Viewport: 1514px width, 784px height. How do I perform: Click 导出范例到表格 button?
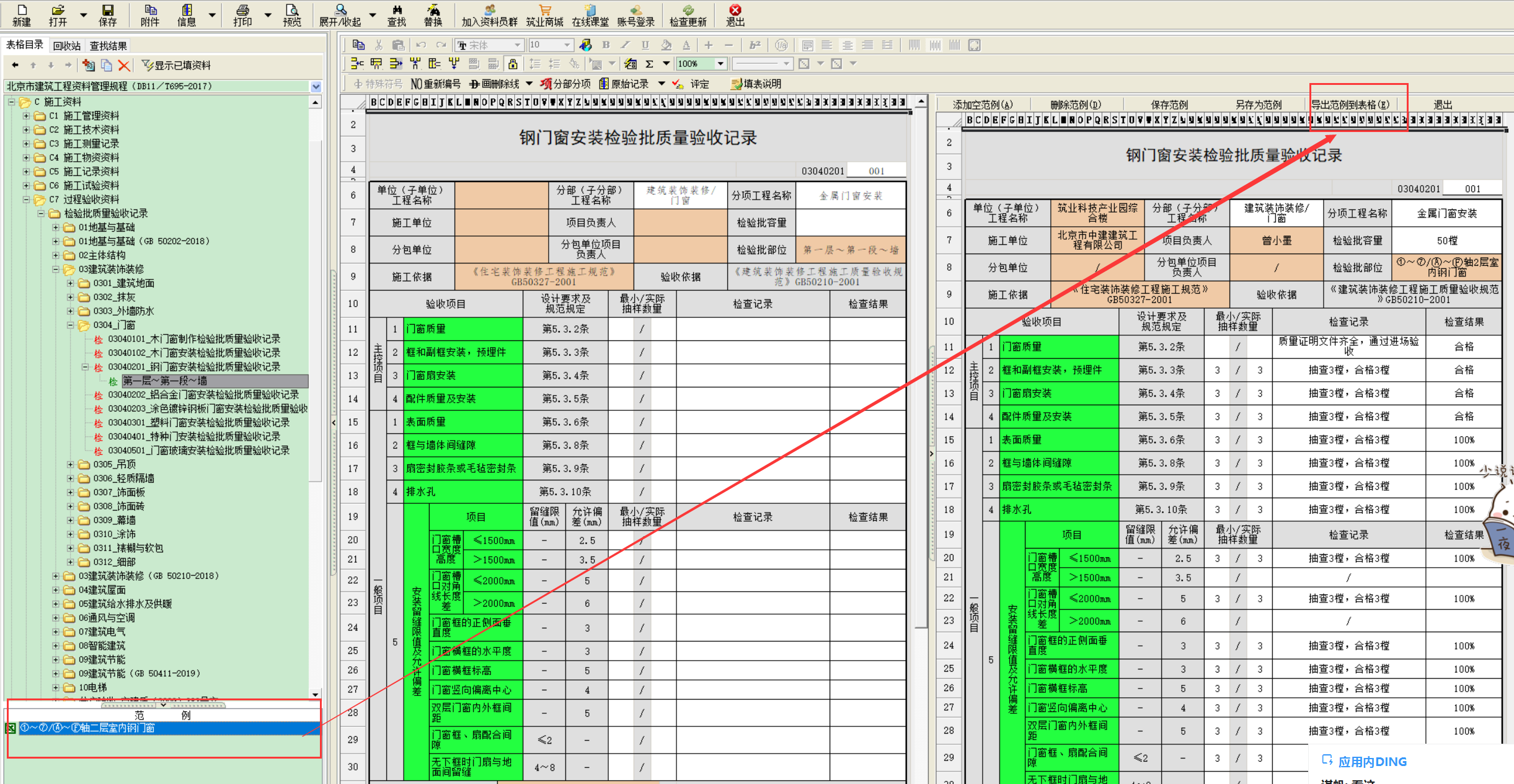click(x=1350, y=105)
